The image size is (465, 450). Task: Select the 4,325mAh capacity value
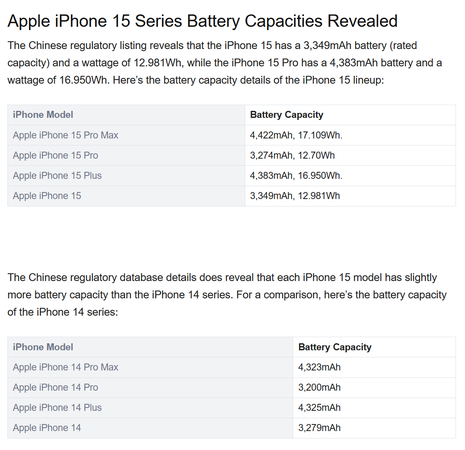click(319, 408)
